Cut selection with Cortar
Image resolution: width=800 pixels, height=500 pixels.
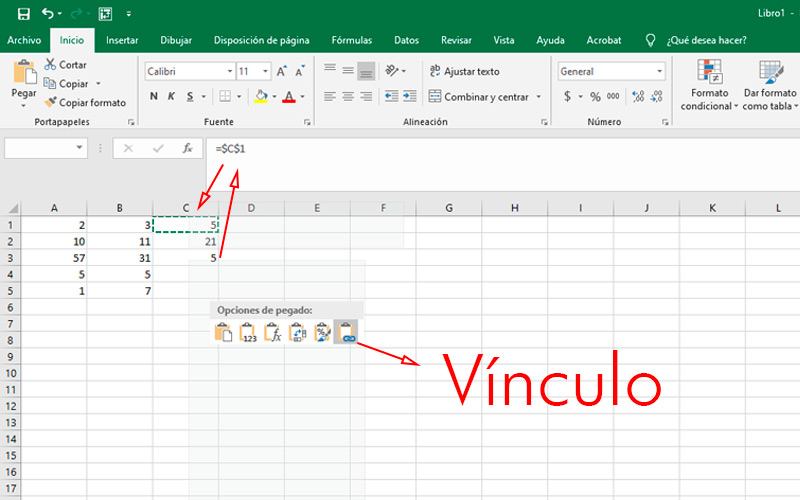[x=65, y=65]
